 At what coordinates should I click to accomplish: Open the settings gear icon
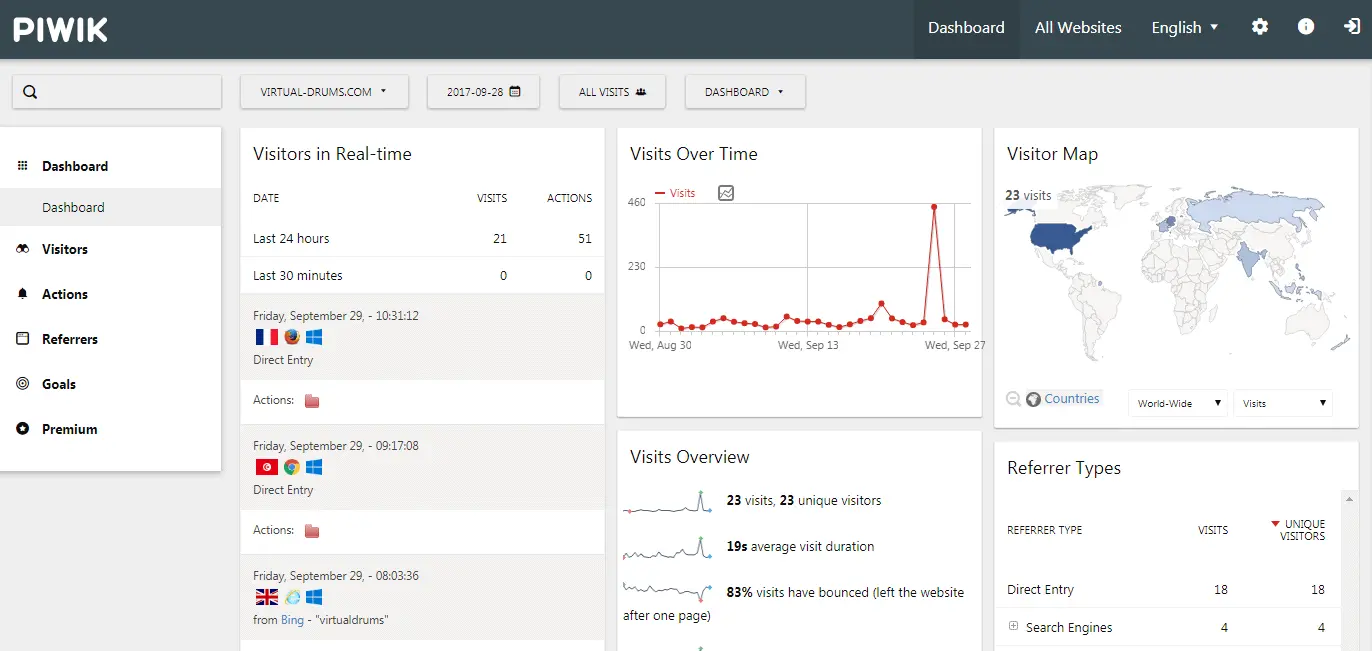pyautogui.click(x=1260, y=27)
